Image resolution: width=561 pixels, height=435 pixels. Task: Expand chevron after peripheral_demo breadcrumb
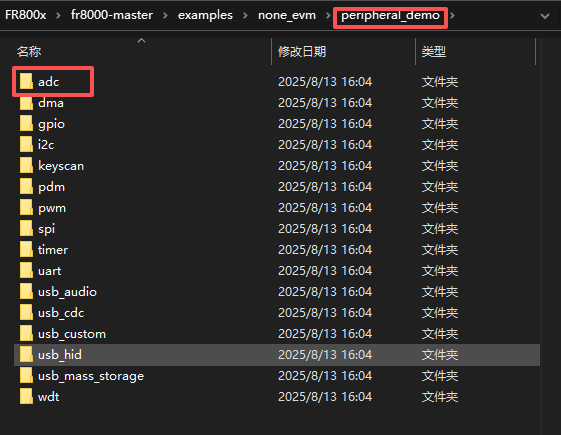[x=453, y=15]
